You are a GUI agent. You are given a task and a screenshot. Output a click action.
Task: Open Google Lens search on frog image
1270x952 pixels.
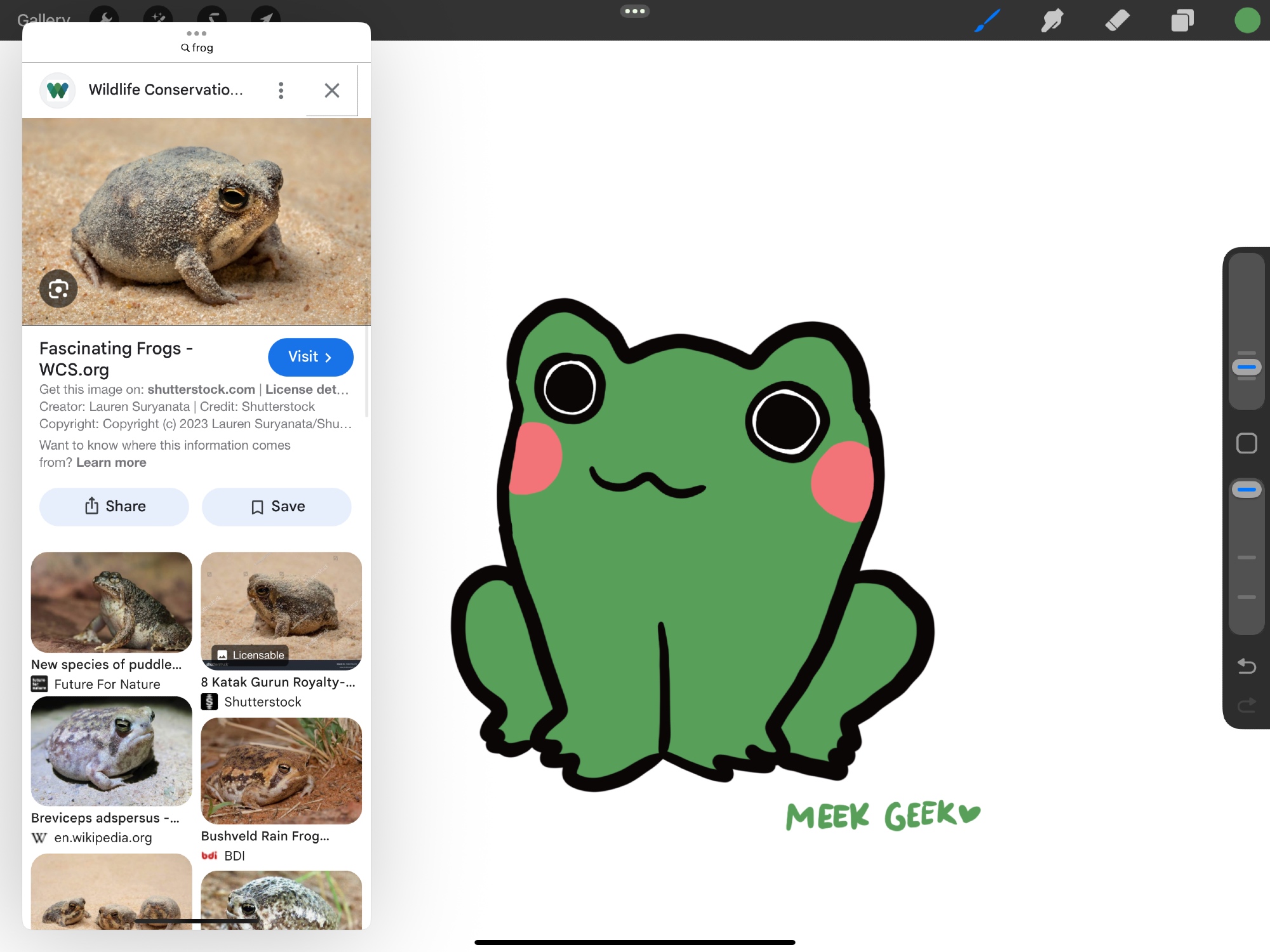[58, 289]
